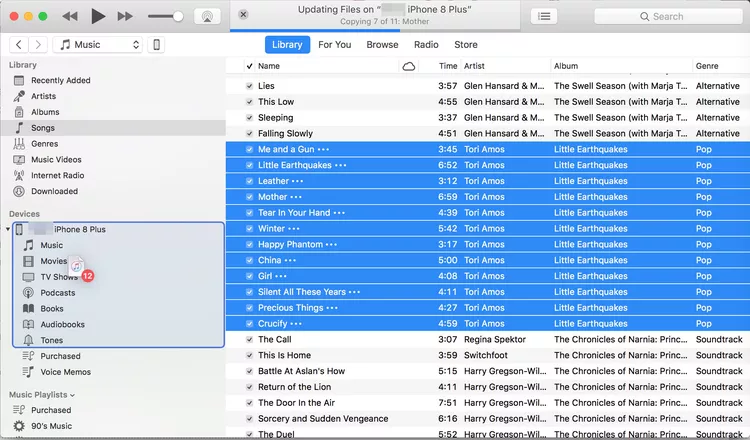Toggle checkbox for "Falling Slowly"
This screenshot has height=440, width=750.
(249, 133)
